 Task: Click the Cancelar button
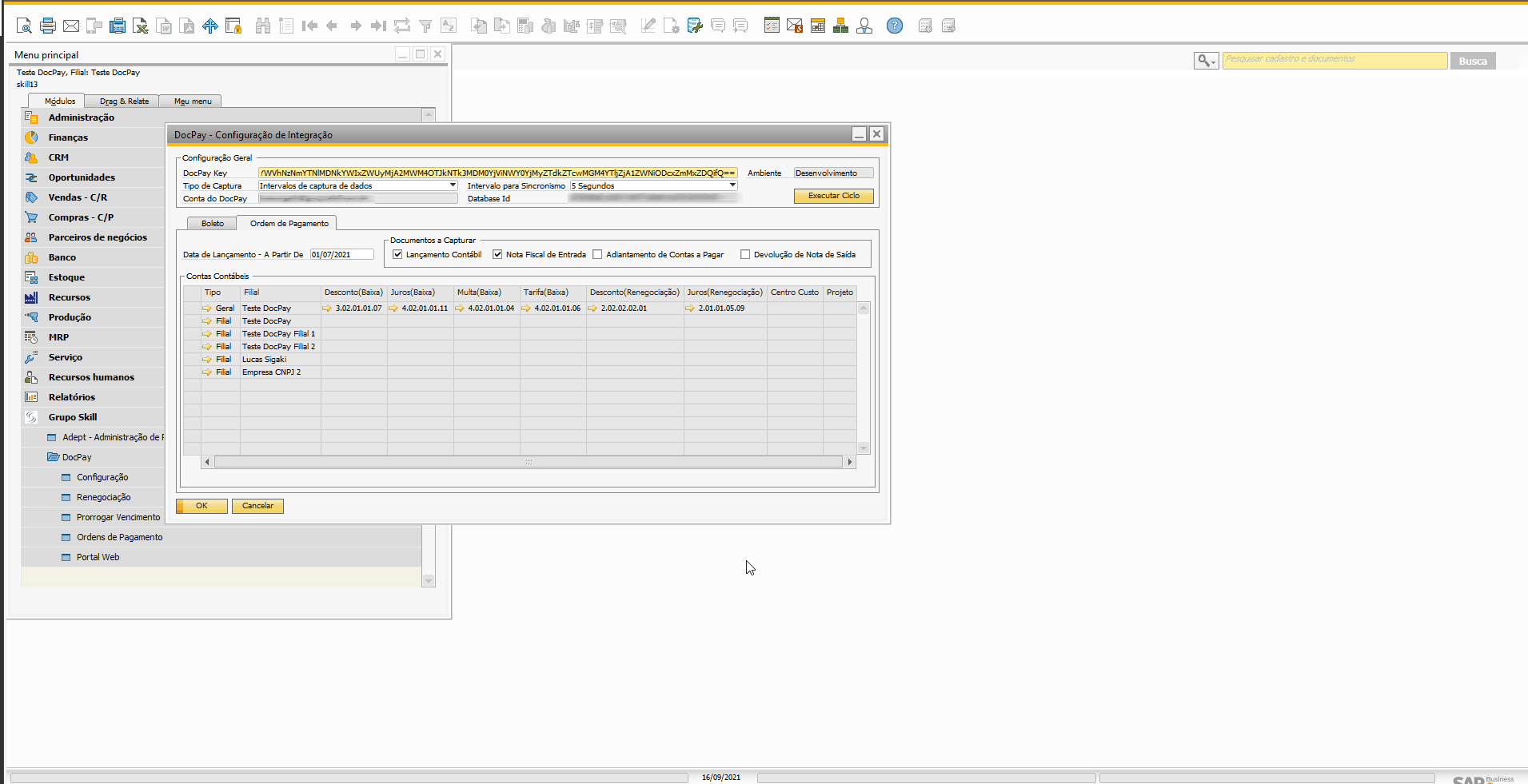click(x=257, y=506)
